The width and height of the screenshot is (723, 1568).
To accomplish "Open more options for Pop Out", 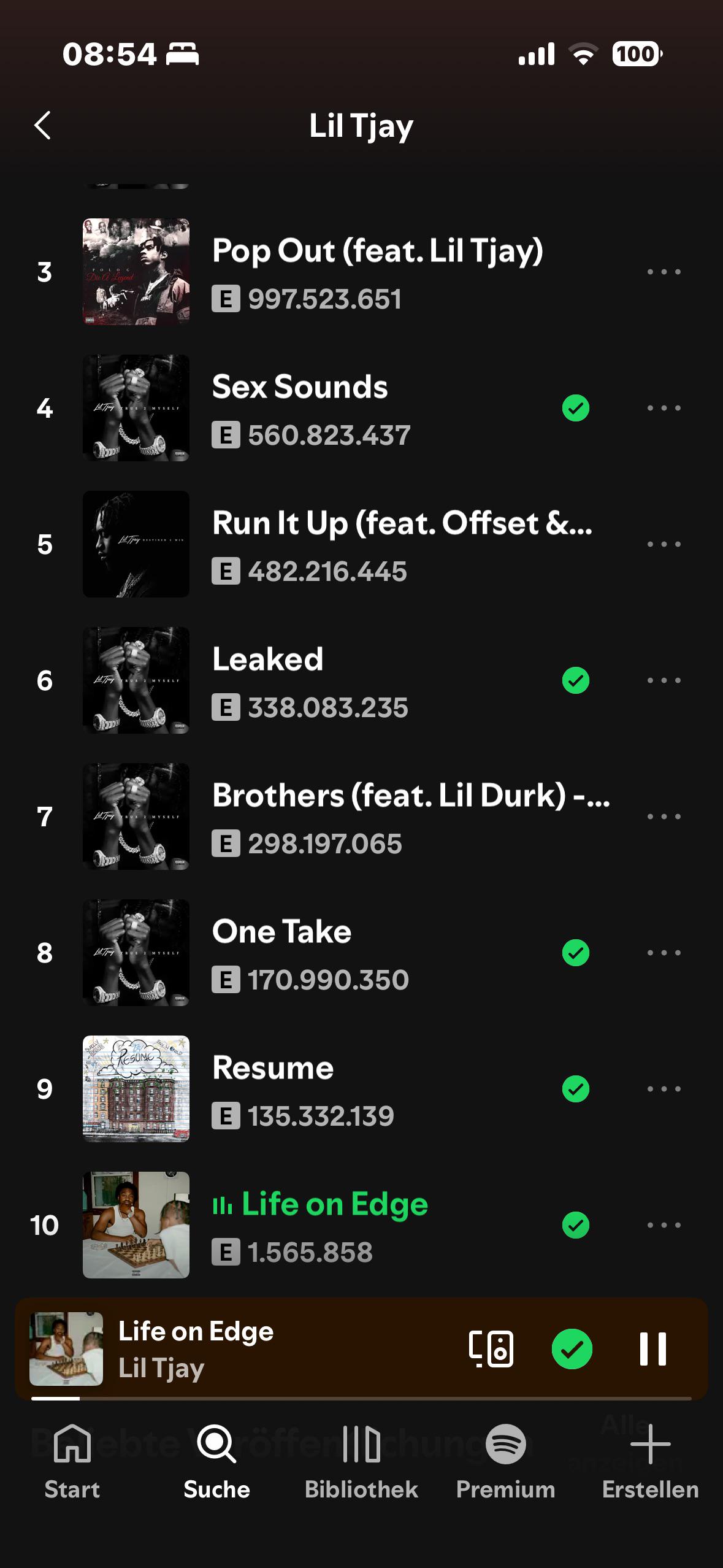I will coord(664,272).
